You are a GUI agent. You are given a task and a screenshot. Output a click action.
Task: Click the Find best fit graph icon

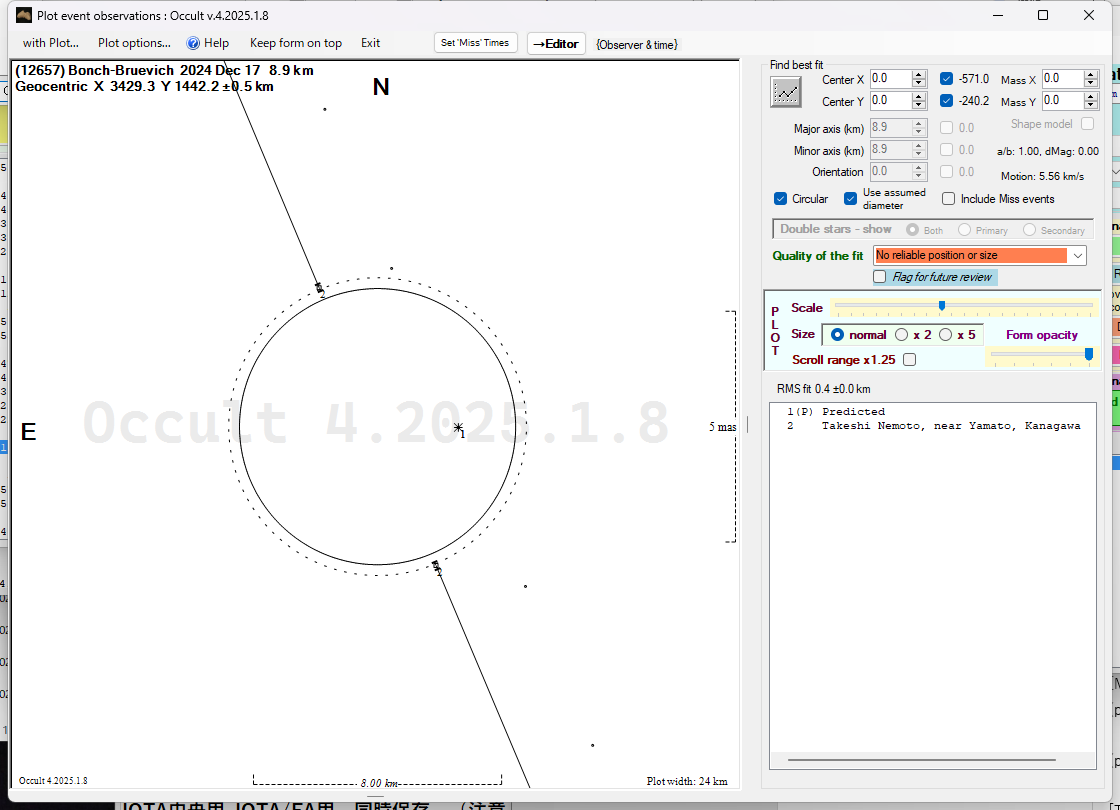(x=786, y=92)
